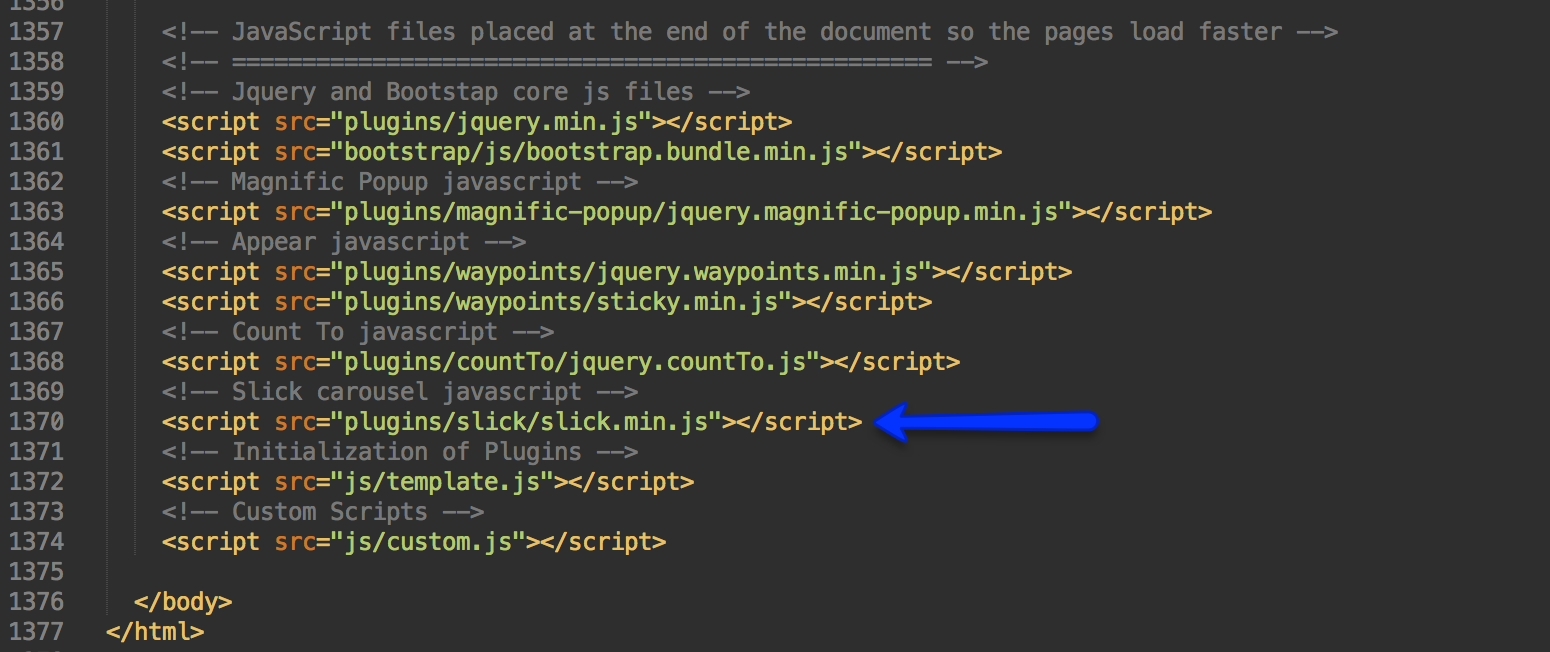The width and height of the screenshot is (1550, 652).
Task: Place cursor in plugins/jquery.min.js path
Action: click(x=497, y=122)
